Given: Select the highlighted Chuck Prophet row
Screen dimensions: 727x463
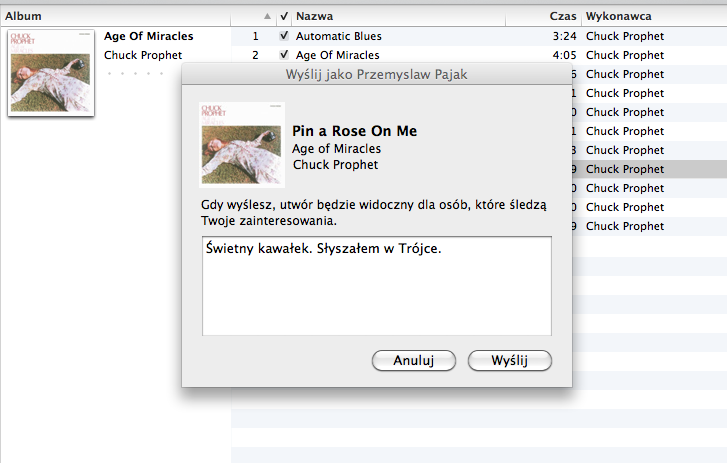Looking at the screenshot, I should (x=650, y=169).
